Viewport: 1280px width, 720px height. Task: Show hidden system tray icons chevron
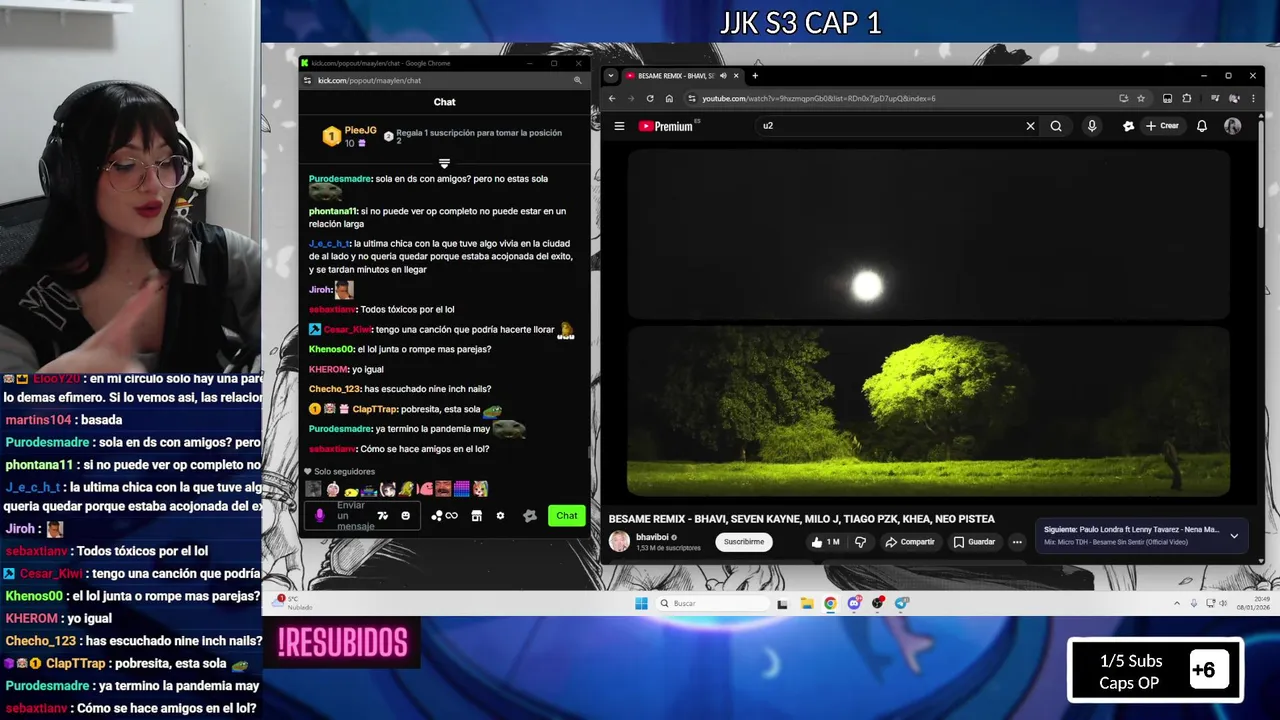(1177, 603)
